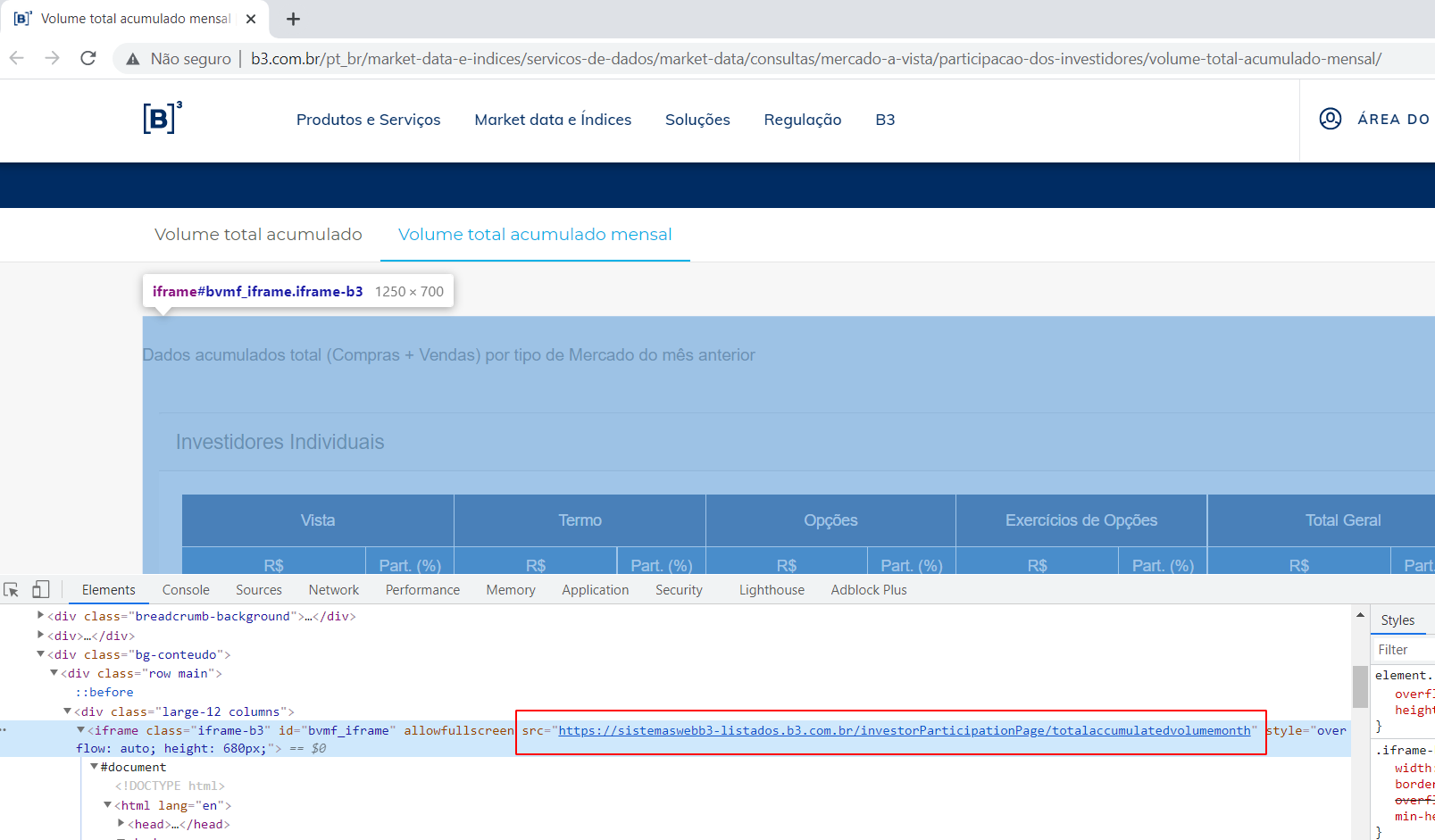Select the 'Volume total acumulado mensal' page tab
Screen dimensions: 1435x840
(535, 235)
